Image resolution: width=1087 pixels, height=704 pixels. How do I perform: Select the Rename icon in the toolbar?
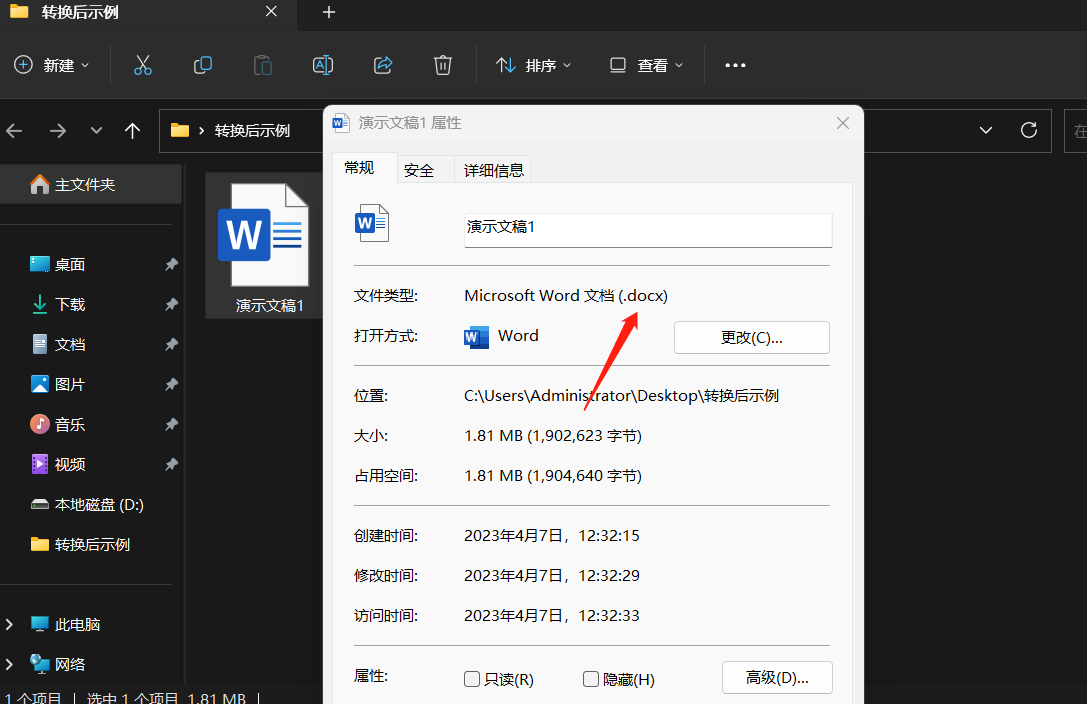tap(322, 65)
